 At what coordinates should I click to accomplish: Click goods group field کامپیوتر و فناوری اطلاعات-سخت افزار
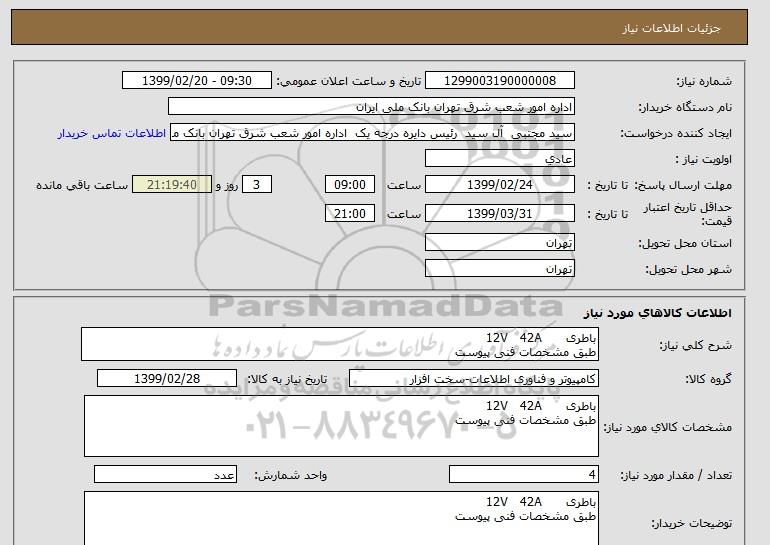click(x=474, y=379)
